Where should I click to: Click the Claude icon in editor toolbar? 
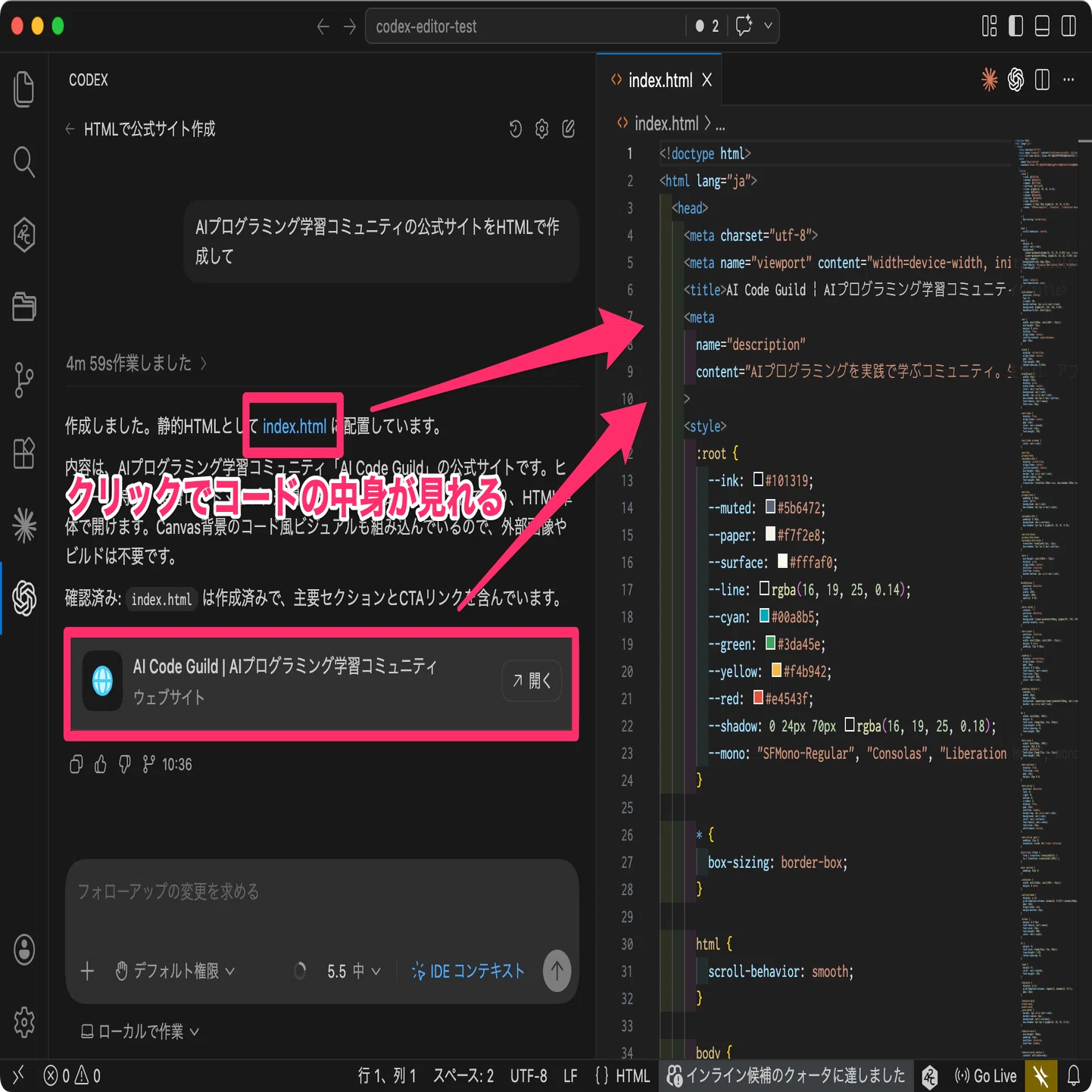coord(989,80)
